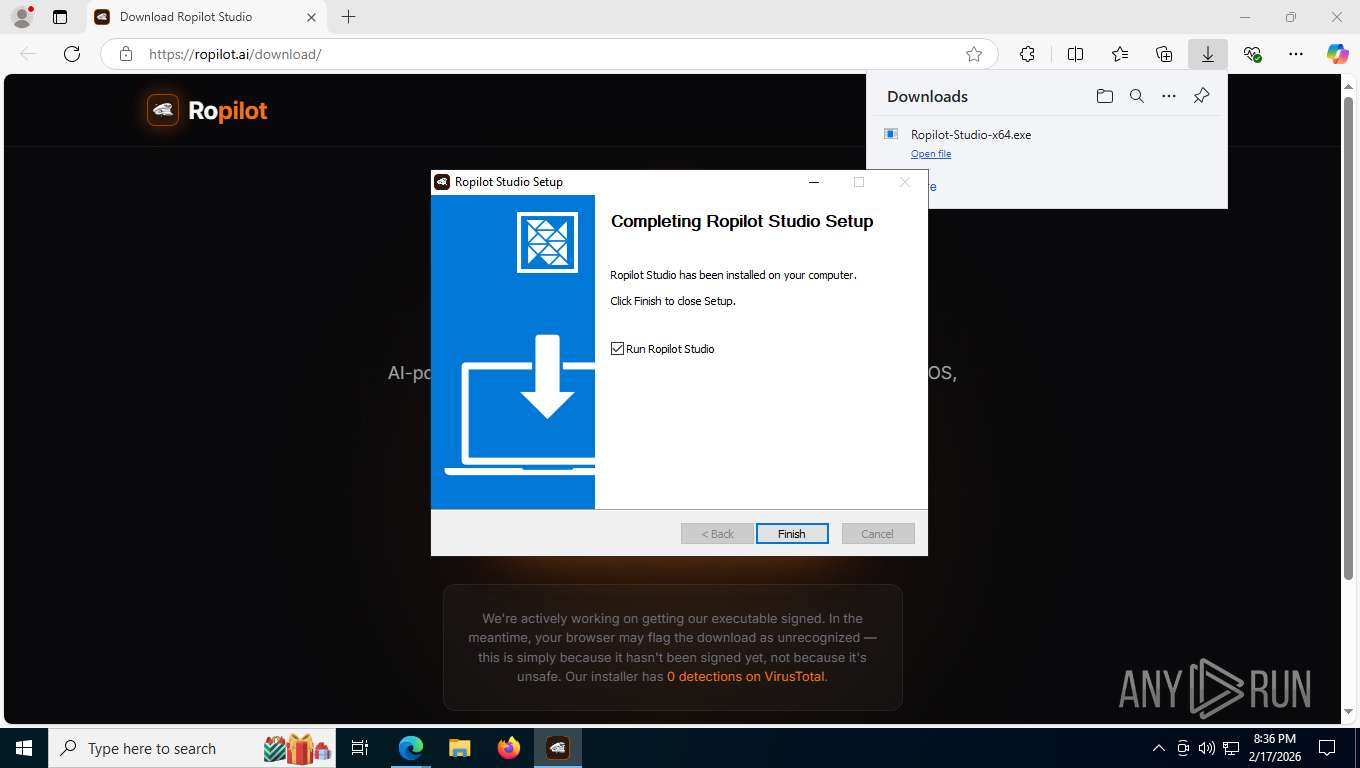The height and width of the screenshot is (768, 1360).
Task: Click the browser back arrow
Action: tap(28, 54)
